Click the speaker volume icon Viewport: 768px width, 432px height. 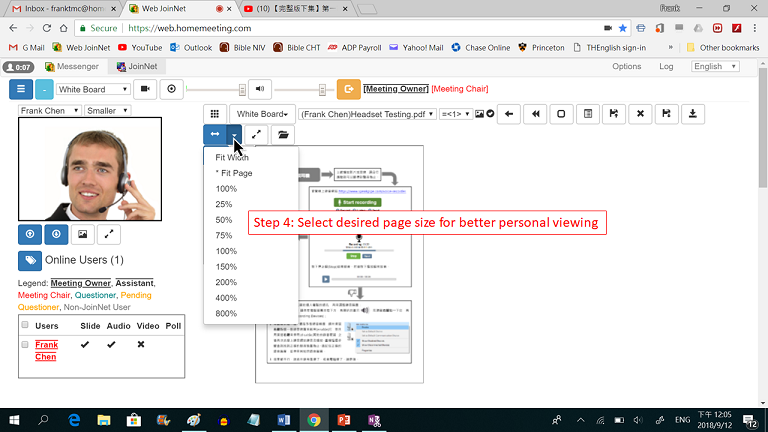tap(260, 89)
